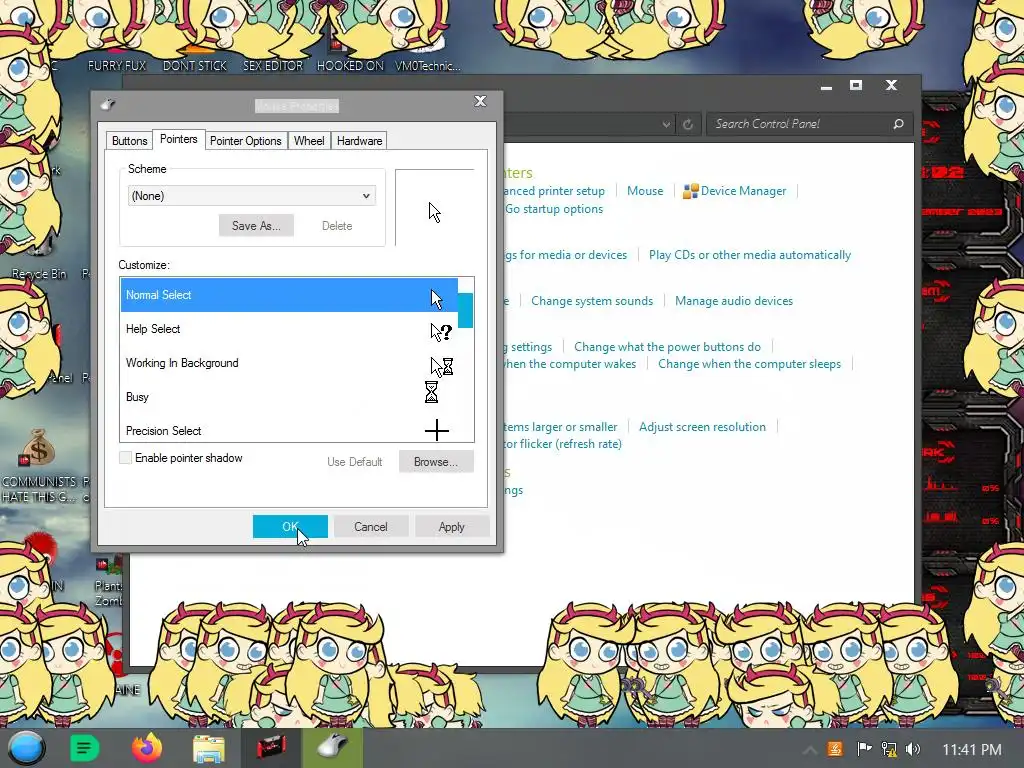Show hidden tray icons arrow
This screenshot has height=768, width=1024.
[809, 750]
